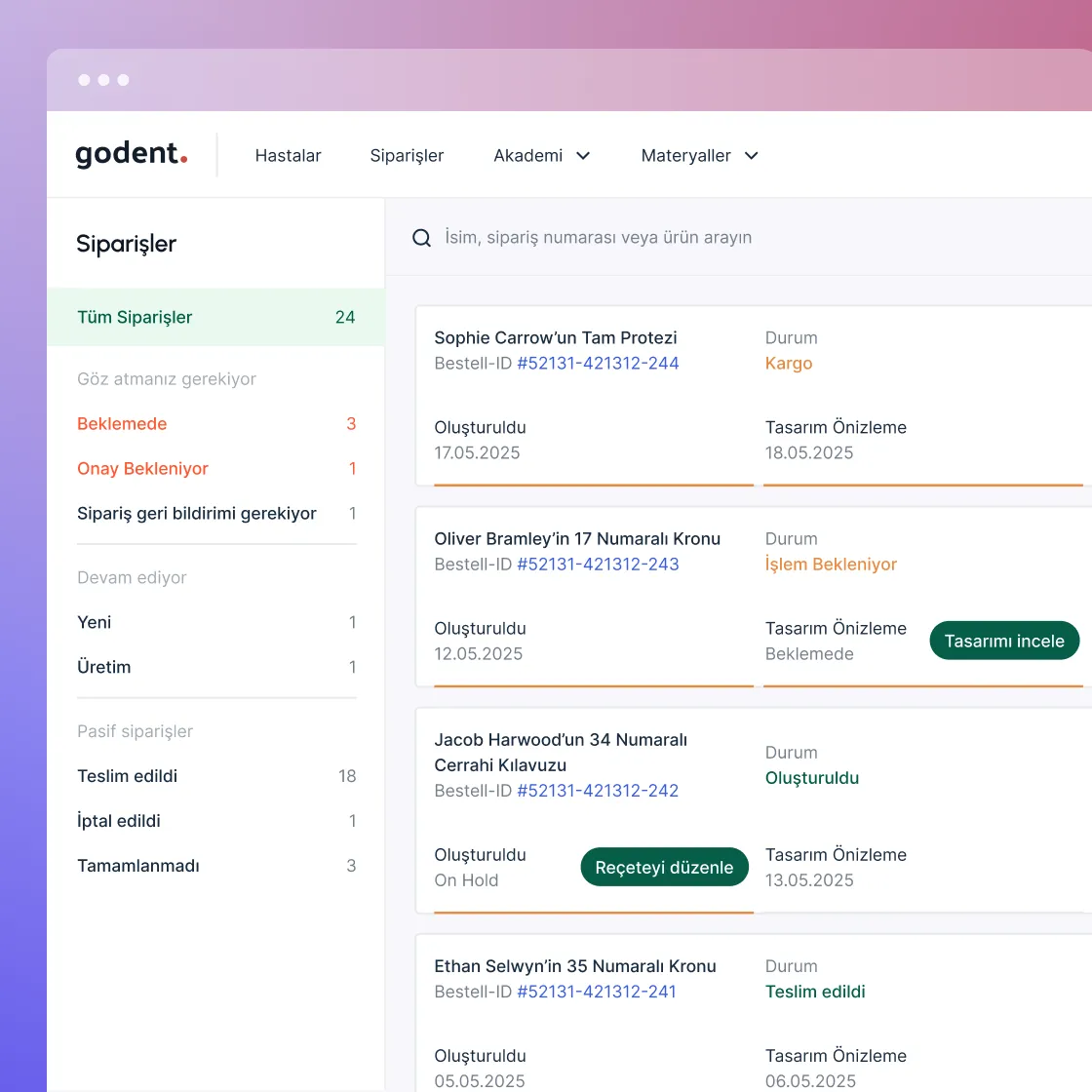Image resolution: width=1092 pixels, height=1092 pixels.
Task: Click the Göz atmanız gerekiyor section label
Action: 167,379
